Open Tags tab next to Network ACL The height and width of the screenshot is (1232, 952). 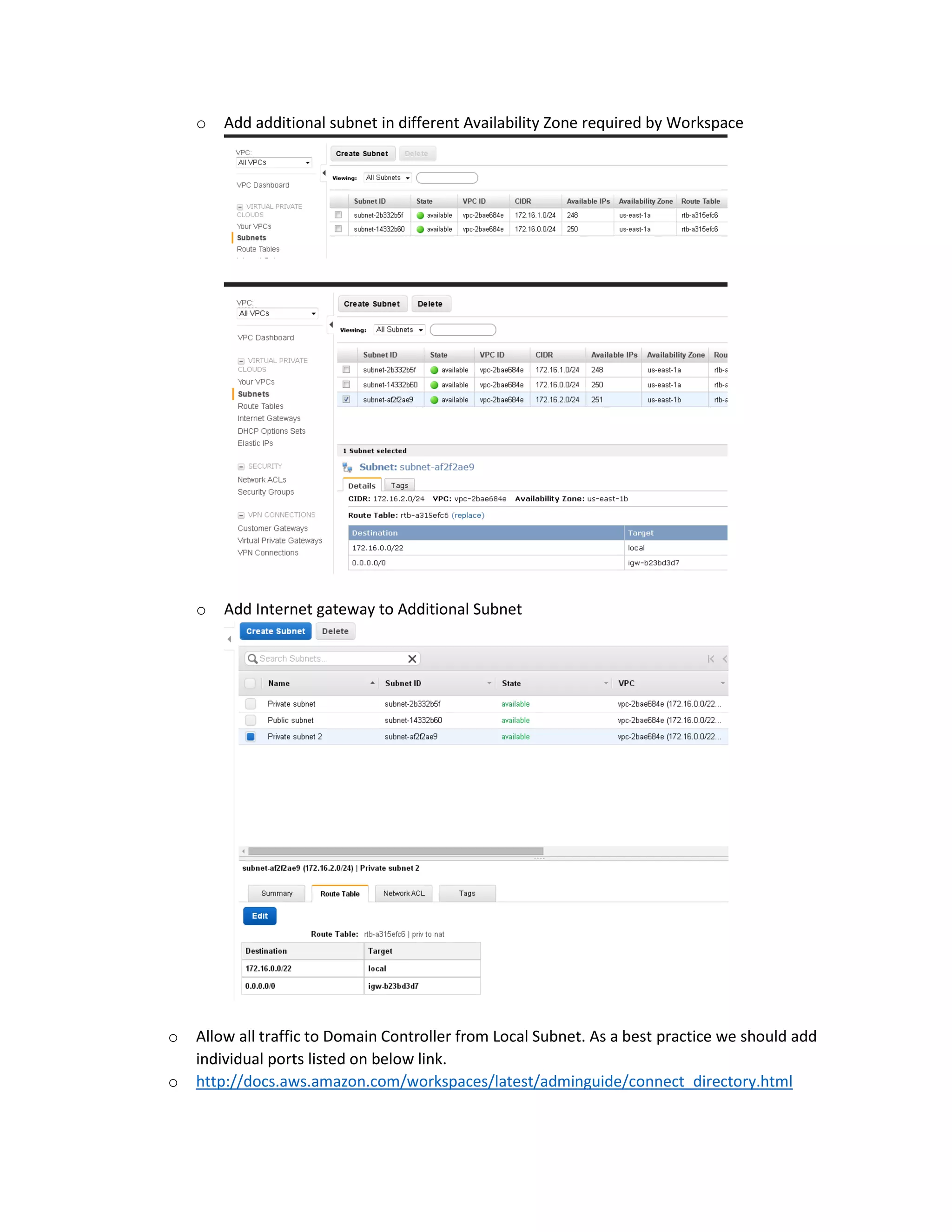(467, 893)
